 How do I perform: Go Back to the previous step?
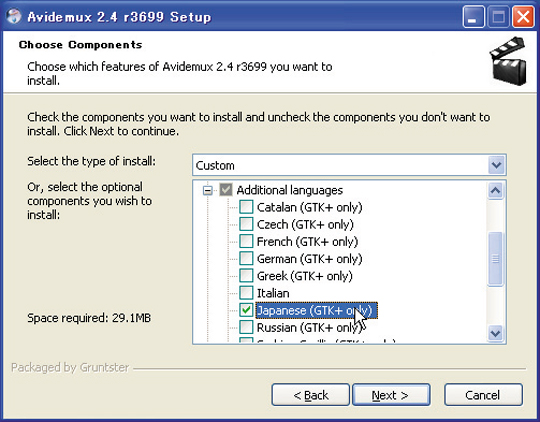coord(311,395)
